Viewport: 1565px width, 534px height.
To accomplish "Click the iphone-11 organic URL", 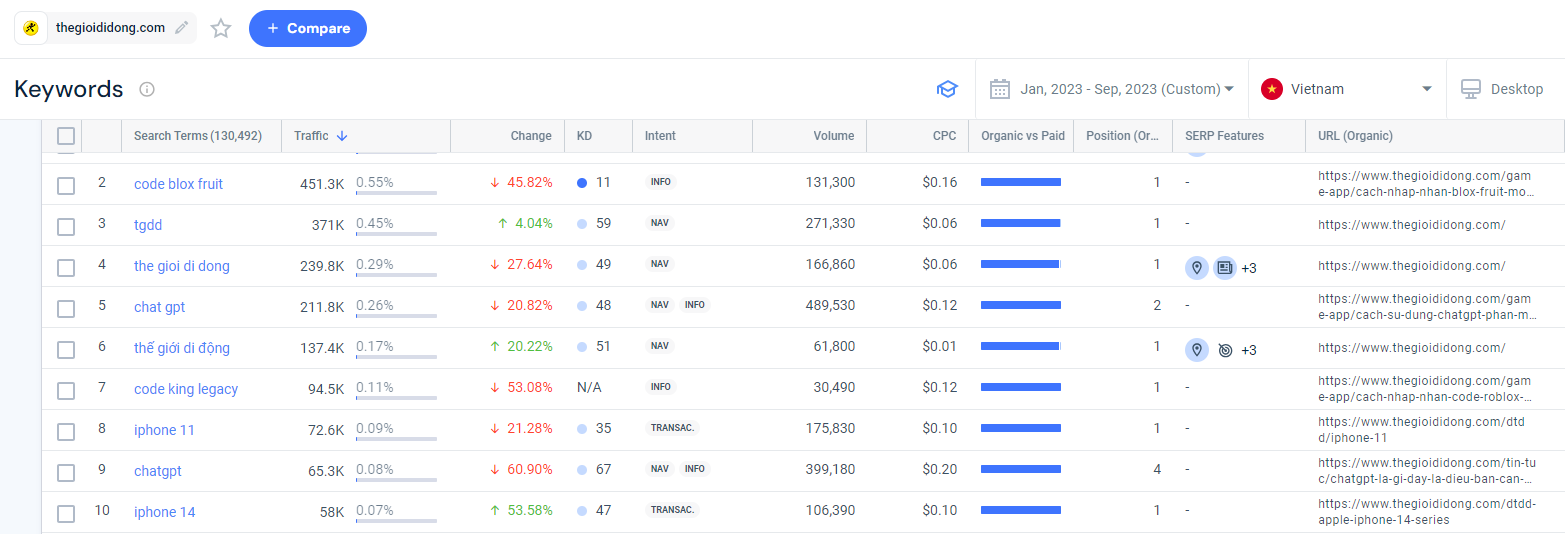I will pyautogui.click(x=1421, y=430).
